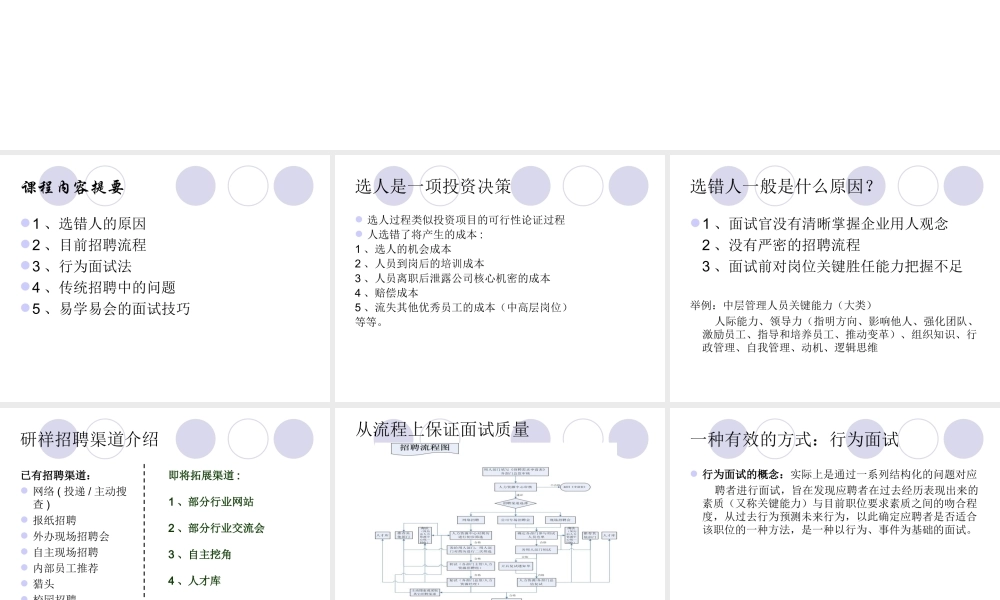
Task: Click the bullet 猎头
Action: [x=43, y=583]
